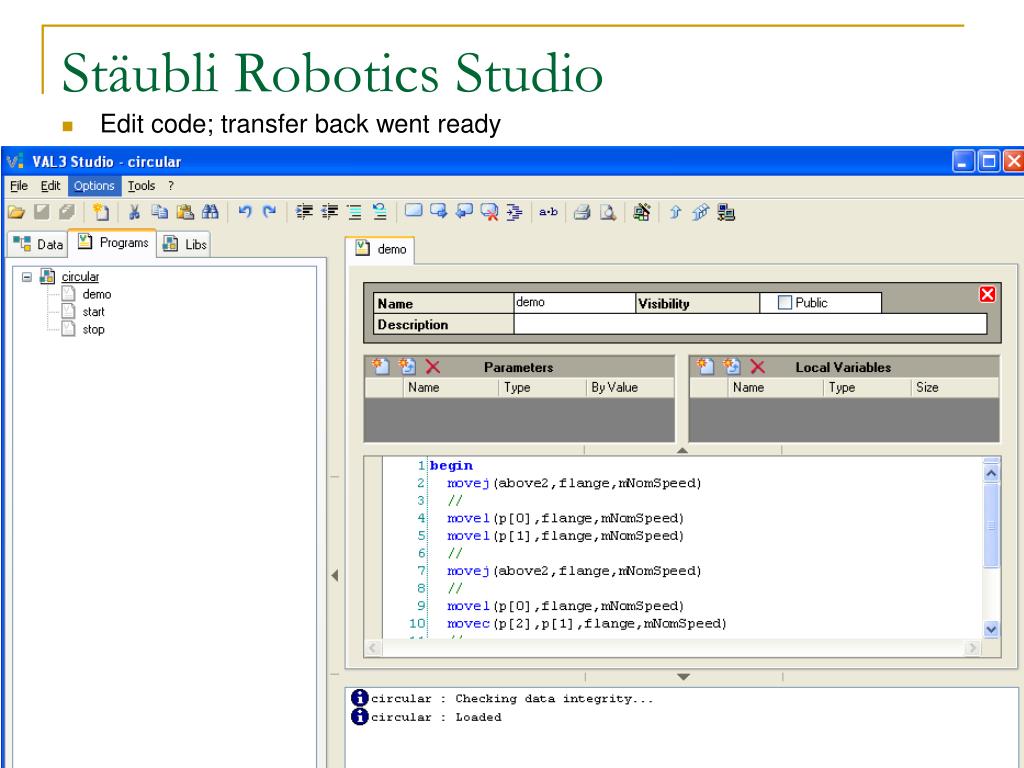Close the demo program header panel
The height and width of the screenshot is (768, 1024).
pos(987,295)
